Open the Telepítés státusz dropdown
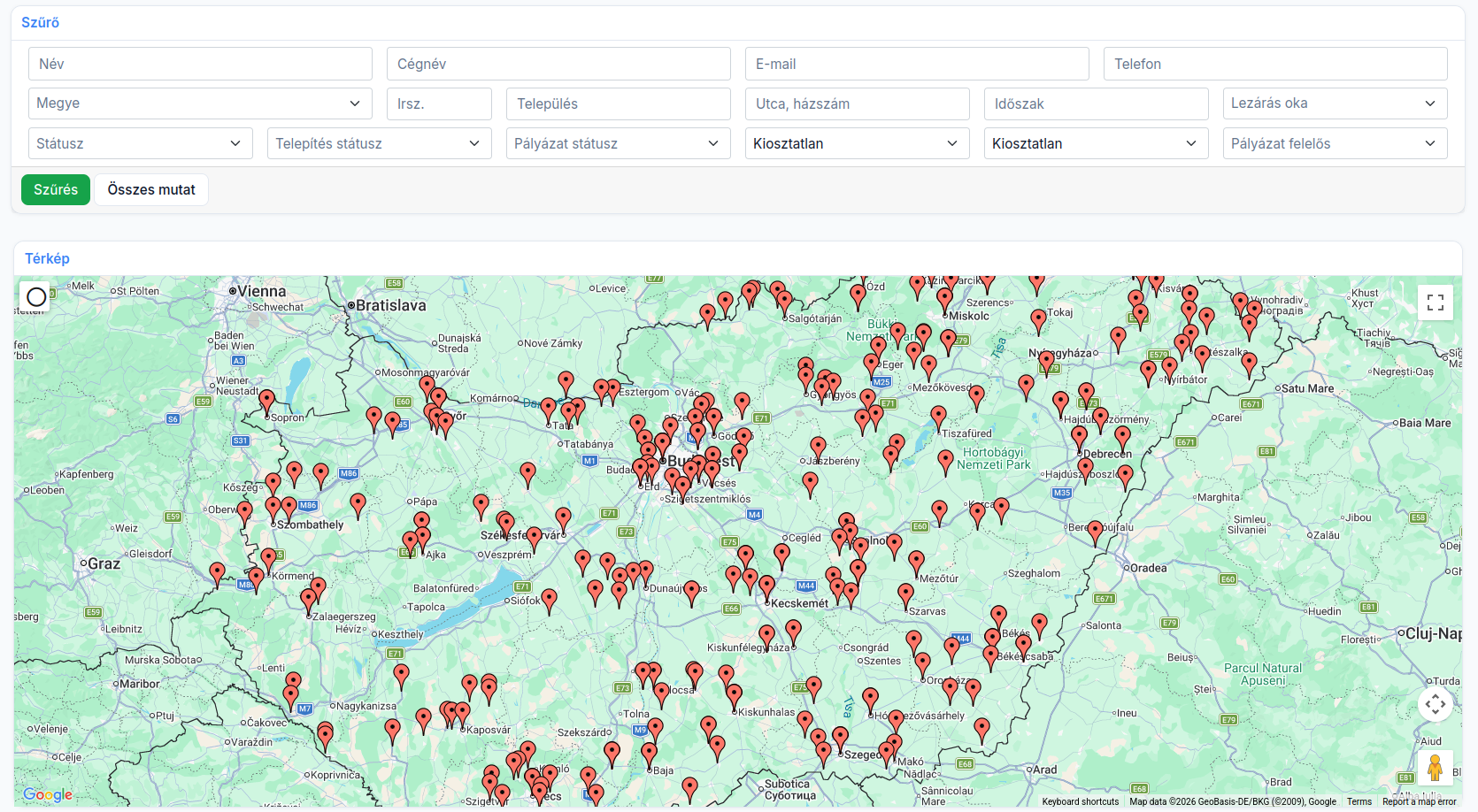The image size is (1478, 812). (379, 143)
